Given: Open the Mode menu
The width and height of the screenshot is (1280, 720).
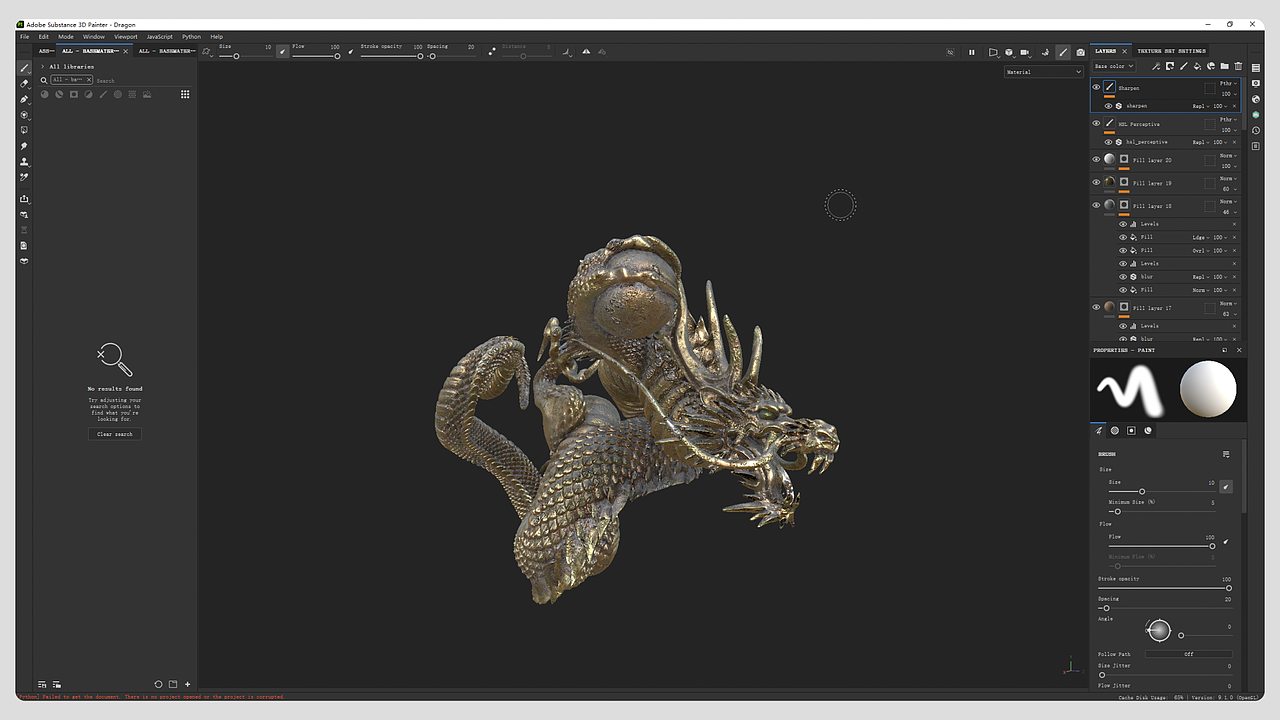Looking at the screenshot, I should [x=66, y=37].
